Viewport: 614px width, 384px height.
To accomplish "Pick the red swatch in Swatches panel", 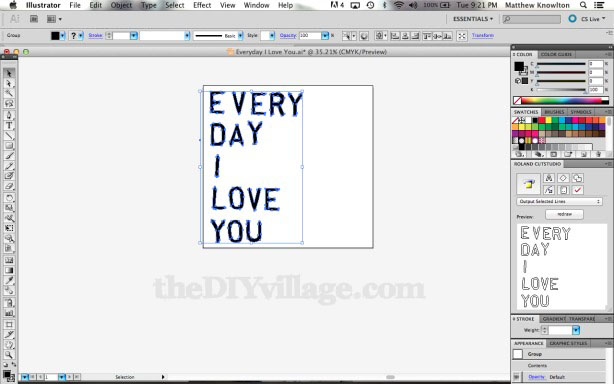I will pos(542,120).
